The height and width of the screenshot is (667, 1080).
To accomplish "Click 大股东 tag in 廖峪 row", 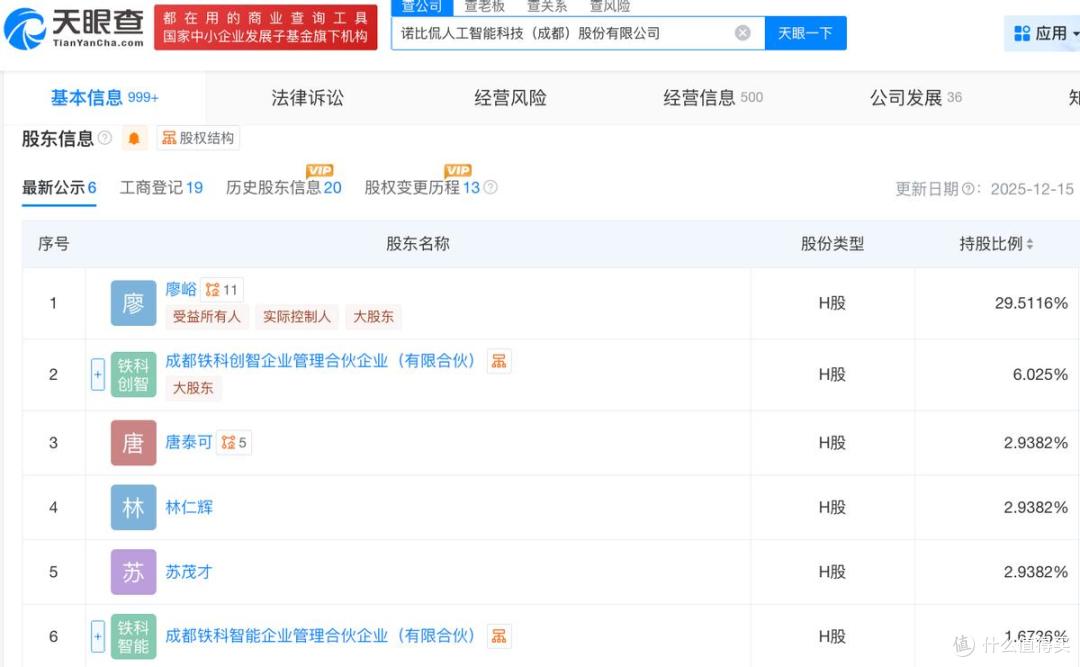I will 373,316.
